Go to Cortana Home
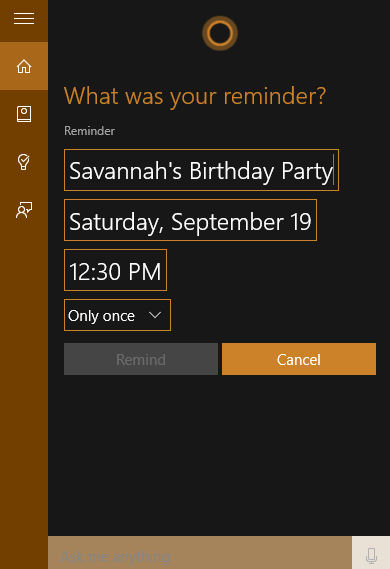Image resolution: width=390 pixels, height=569 pixels. point(24,66)
